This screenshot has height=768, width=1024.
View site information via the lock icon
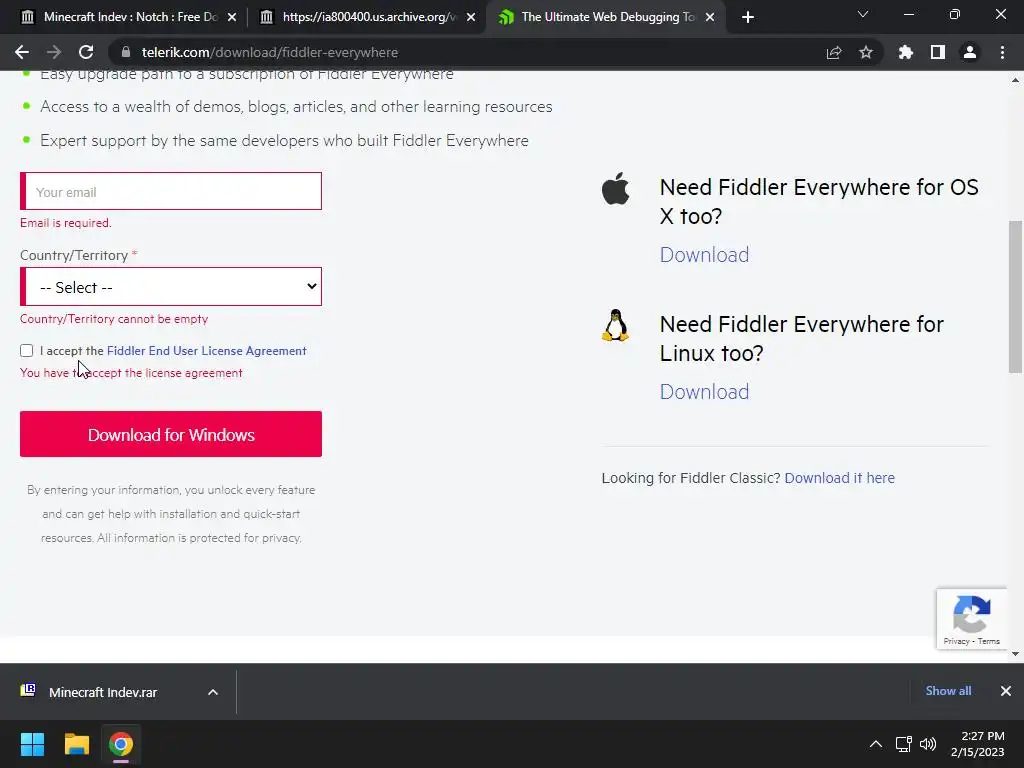pyautogui.click(x=126, y=52)
